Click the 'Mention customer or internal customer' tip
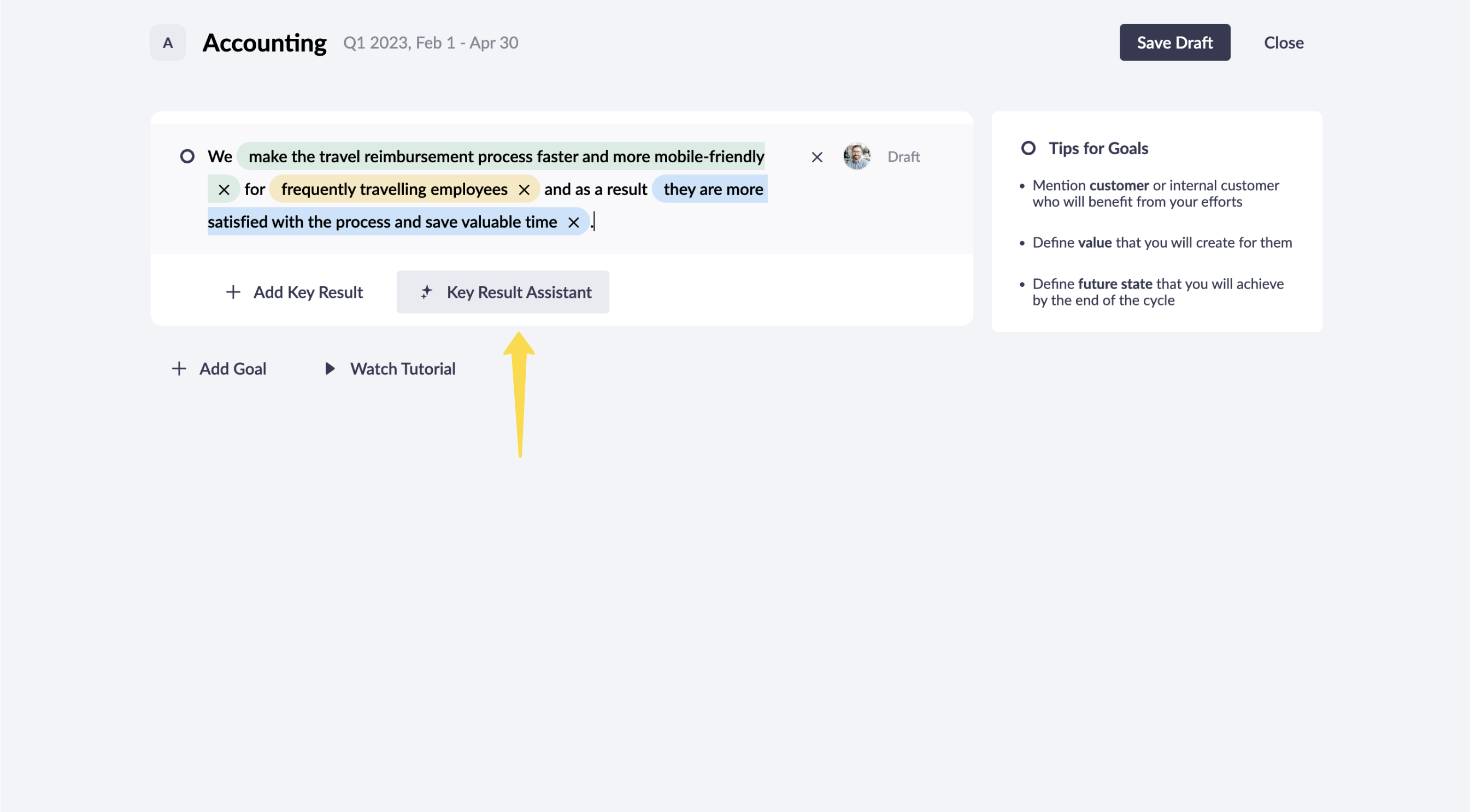The height and width of the screenshot is (812, 1470). (1156, 193)
